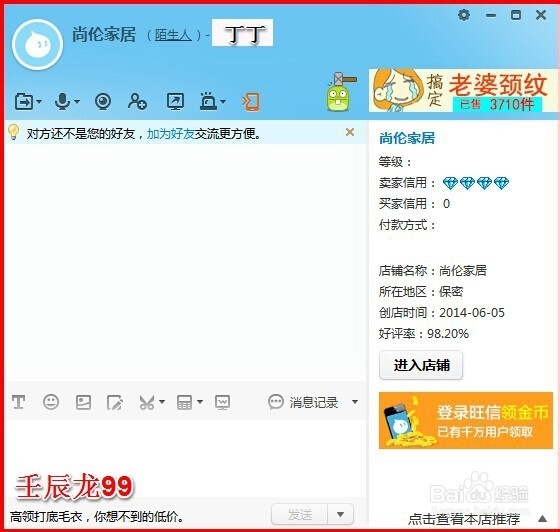Open the remote assistance screen icon
The height and width of the screenshot is (532, 560).
(175, 102)
